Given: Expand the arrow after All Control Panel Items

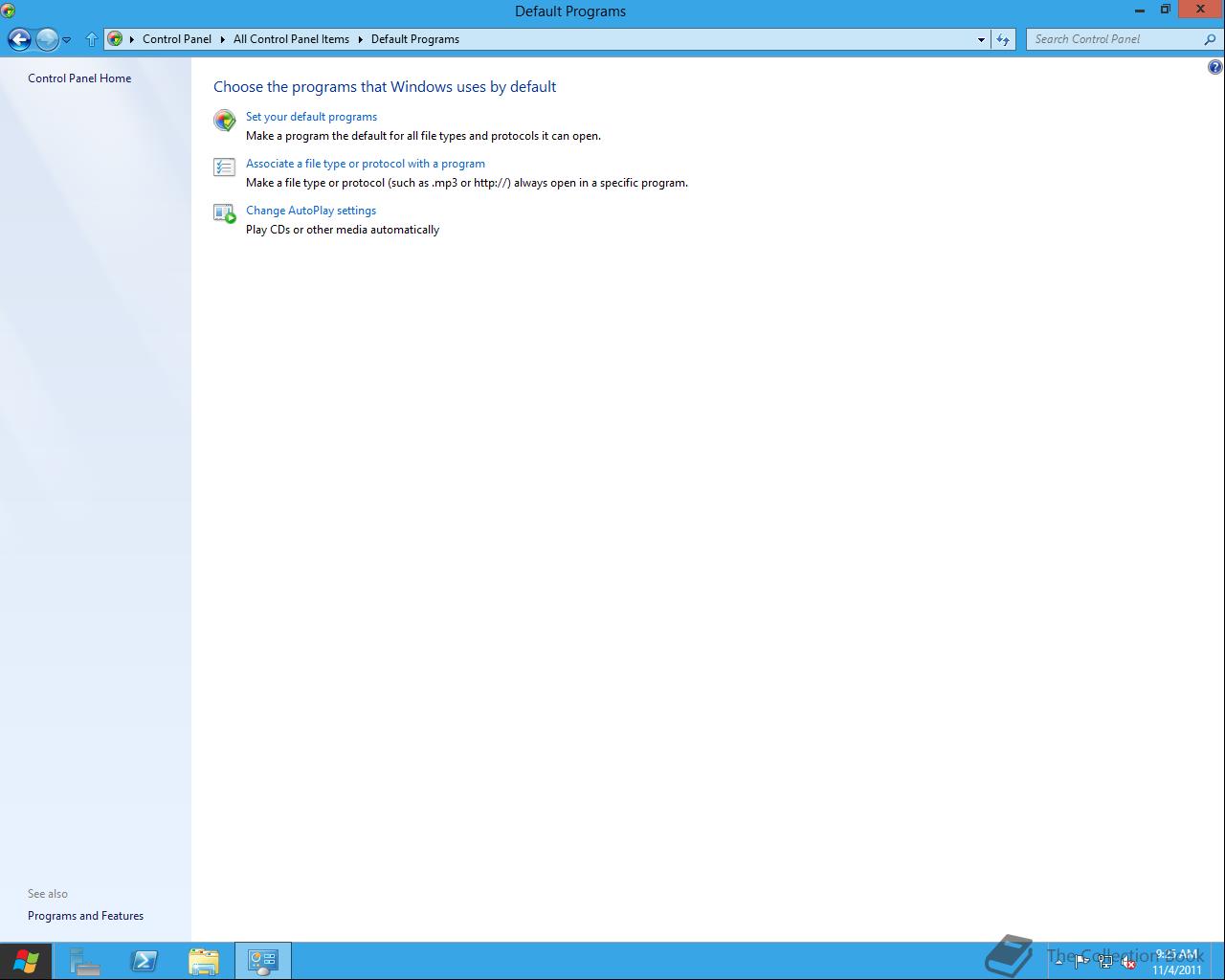Looking at the screenshot, I should pos(361,39).
